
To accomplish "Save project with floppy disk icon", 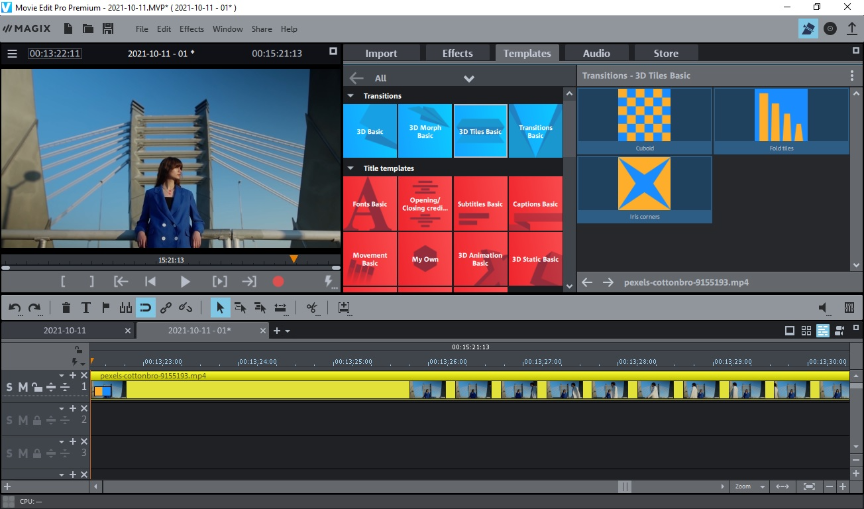I will pyautogui.click(x=108, y=29).
